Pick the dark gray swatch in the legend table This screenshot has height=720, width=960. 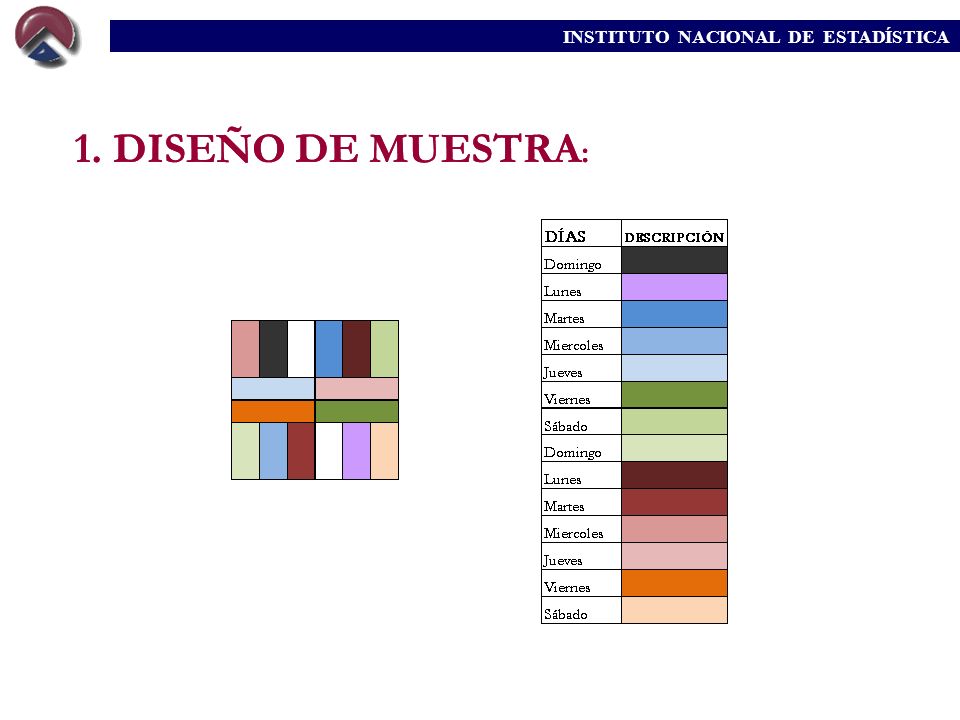(674, 260)
